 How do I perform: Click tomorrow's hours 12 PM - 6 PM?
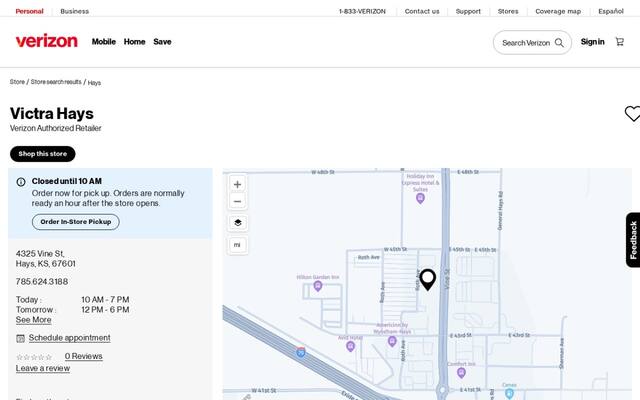(x=105, y=310)
